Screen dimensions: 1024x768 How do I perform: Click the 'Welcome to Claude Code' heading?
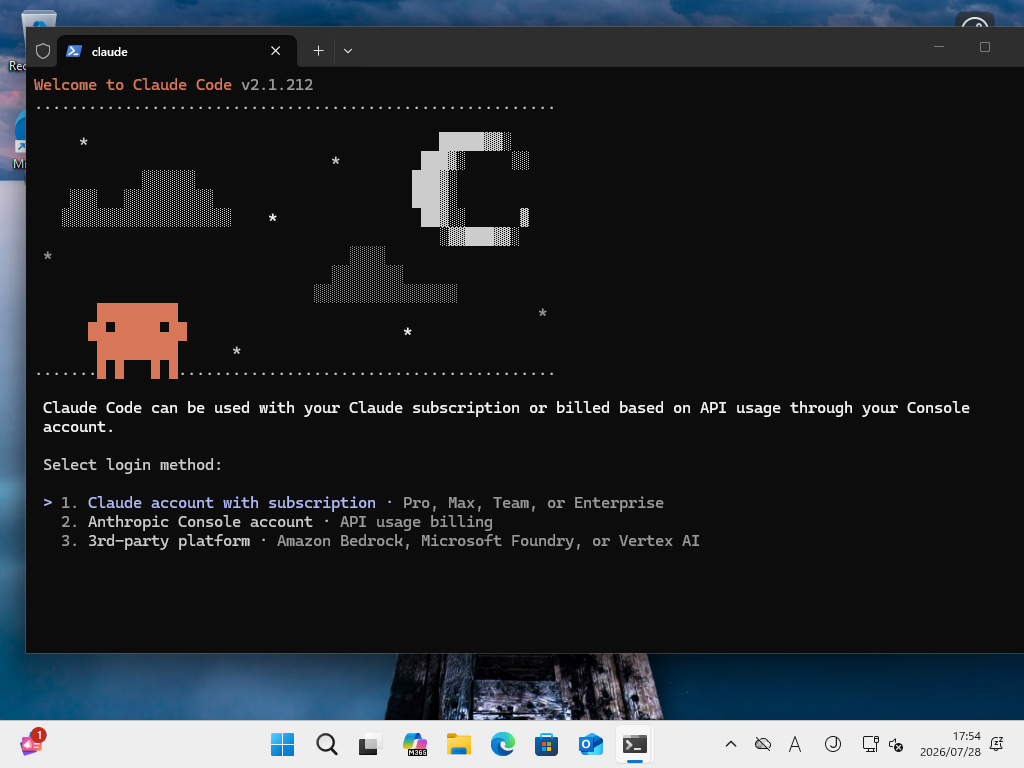[133, 85]
